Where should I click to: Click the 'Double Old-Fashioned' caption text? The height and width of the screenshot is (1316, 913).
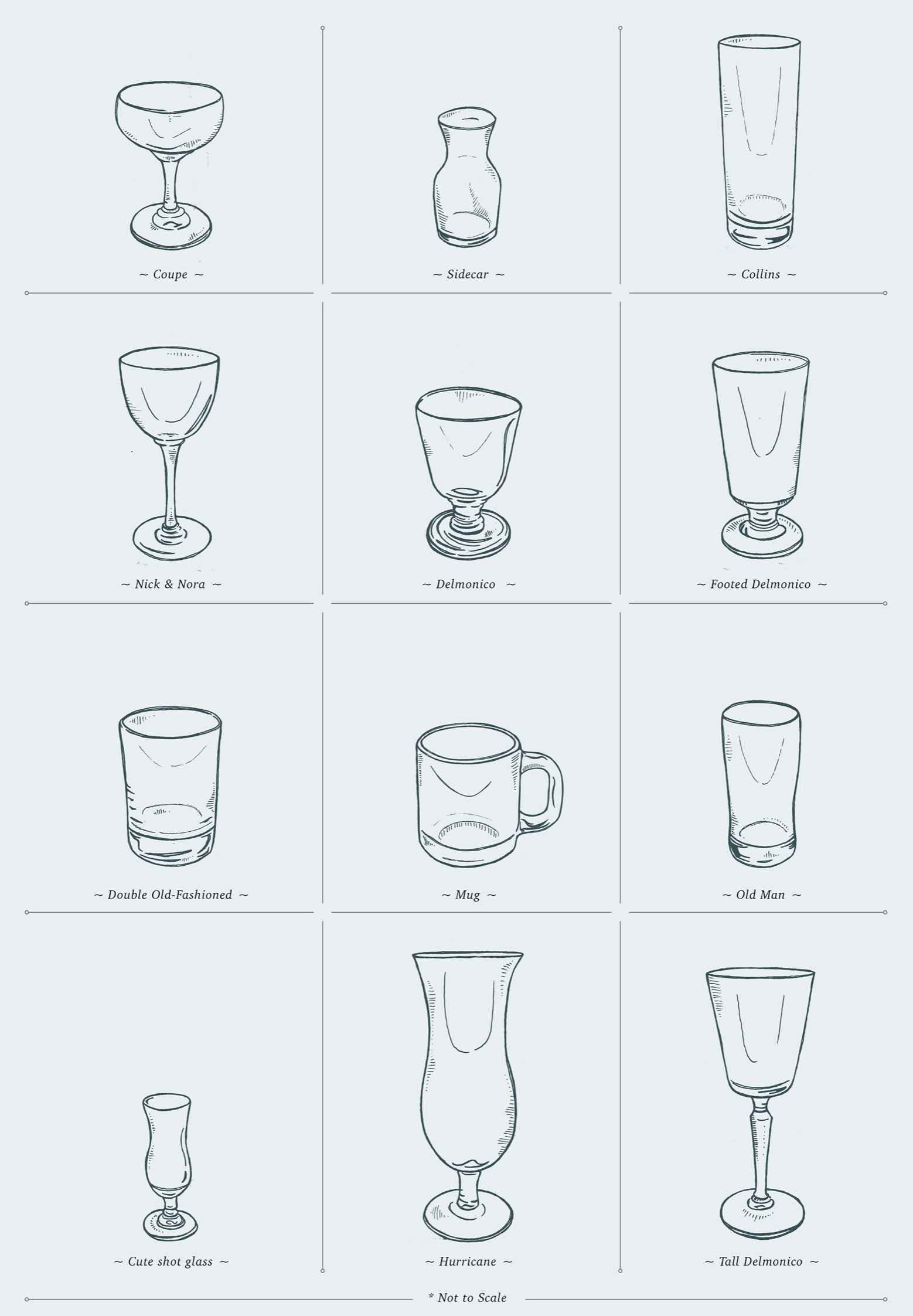pos(170,895)
